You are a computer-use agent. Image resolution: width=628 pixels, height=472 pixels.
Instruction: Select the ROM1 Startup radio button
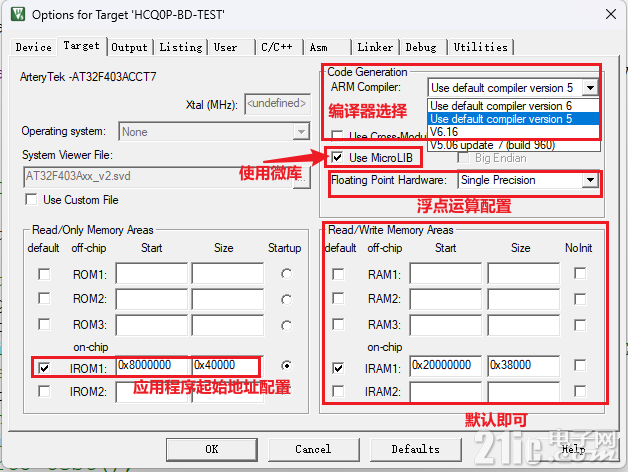(x=286, y=274)
